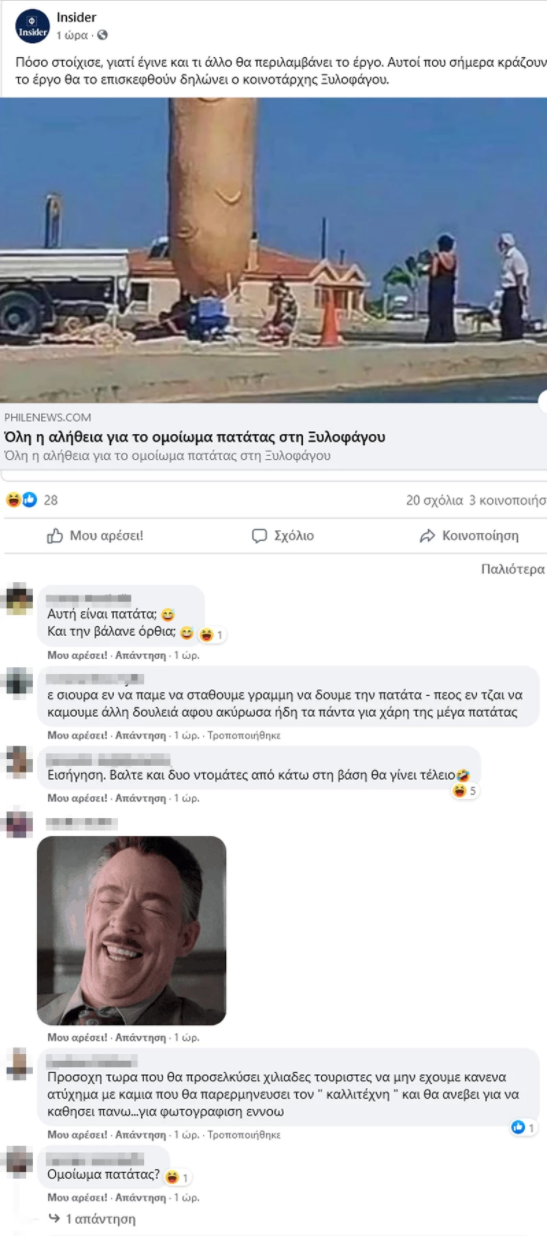Viewport: 547px width, 1236px height.
Task: View the 28 reactions emoji icons
Action: point(21,499)
